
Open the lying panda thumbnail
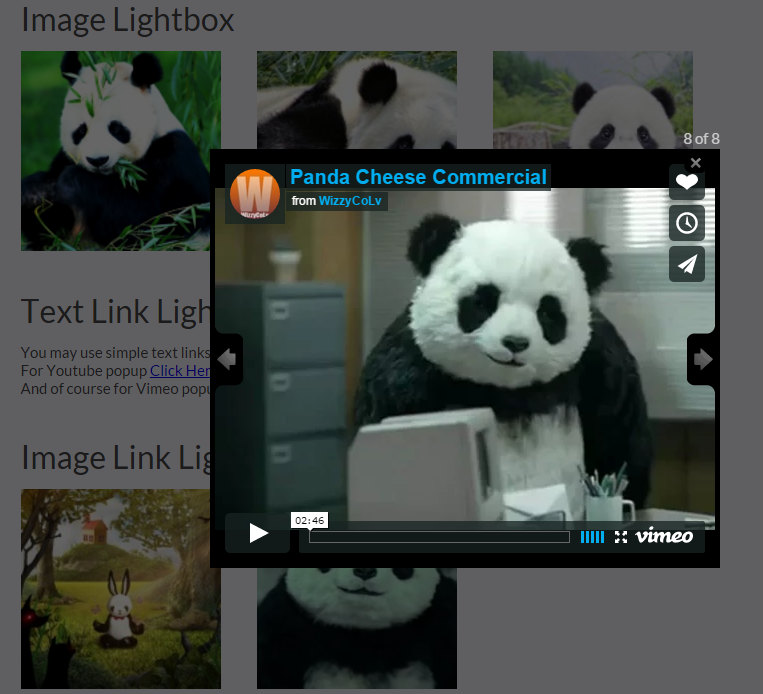coord(357,100)
